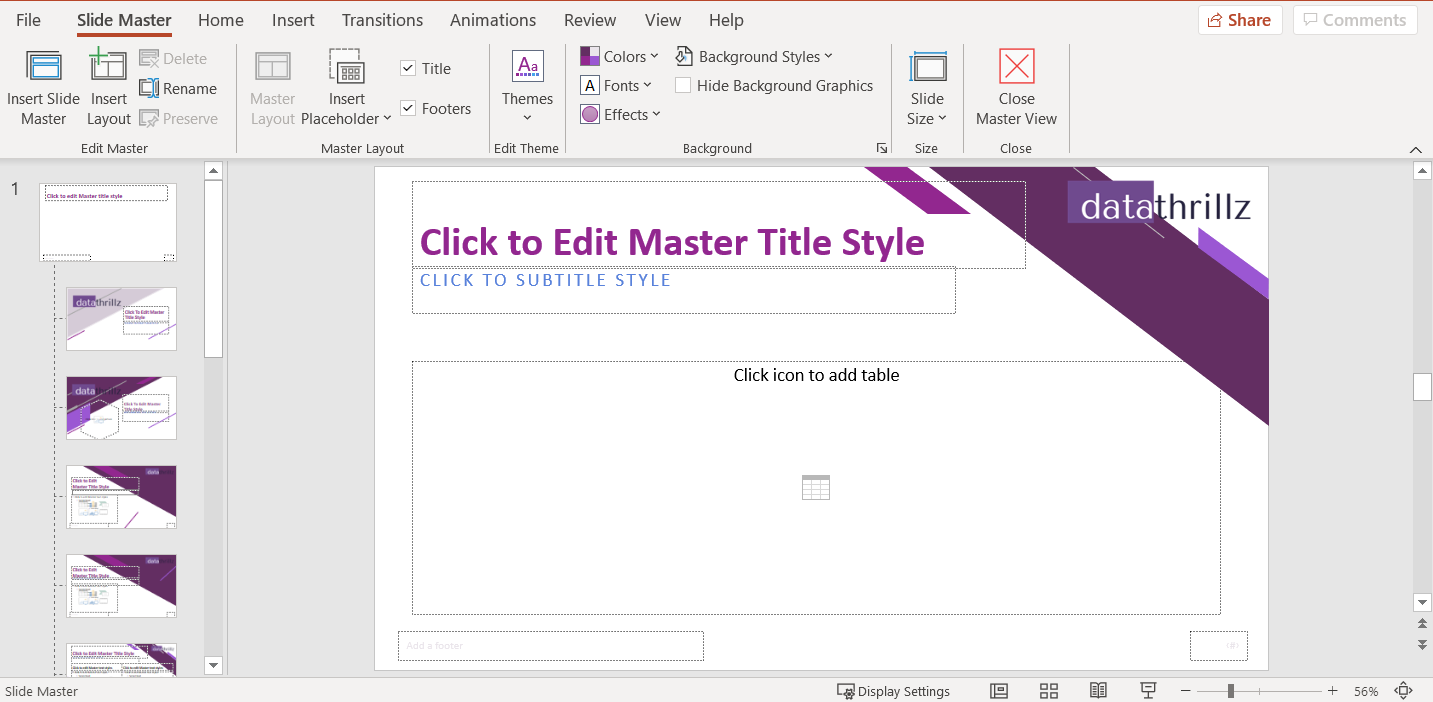Open the File tab
1433x702 pixels.
(28, 20)
